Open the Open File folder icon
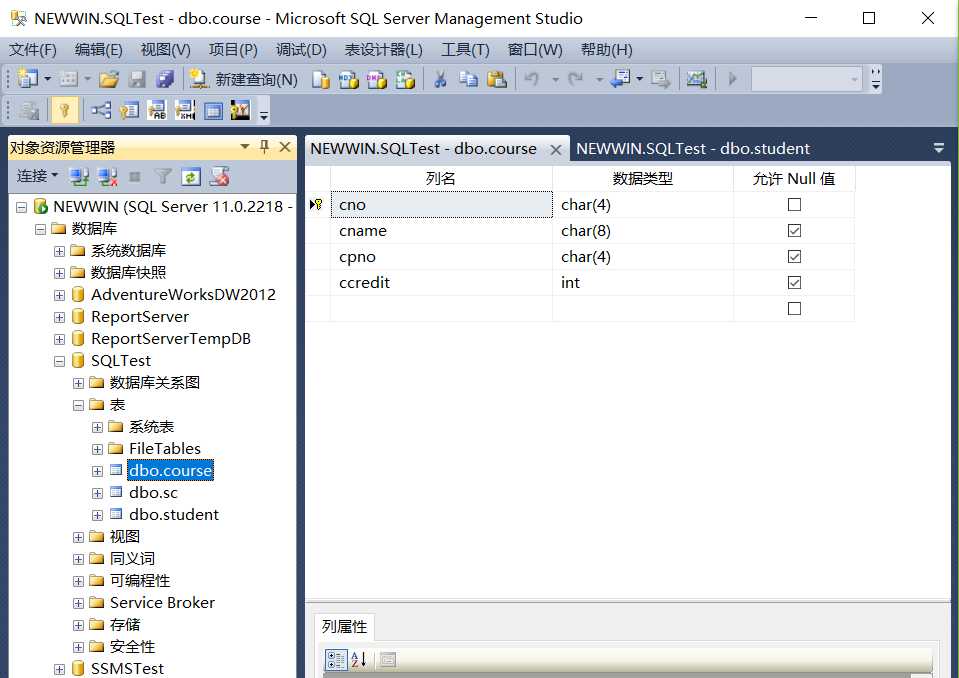Viewport: 959px width, 678px height. 109,79
